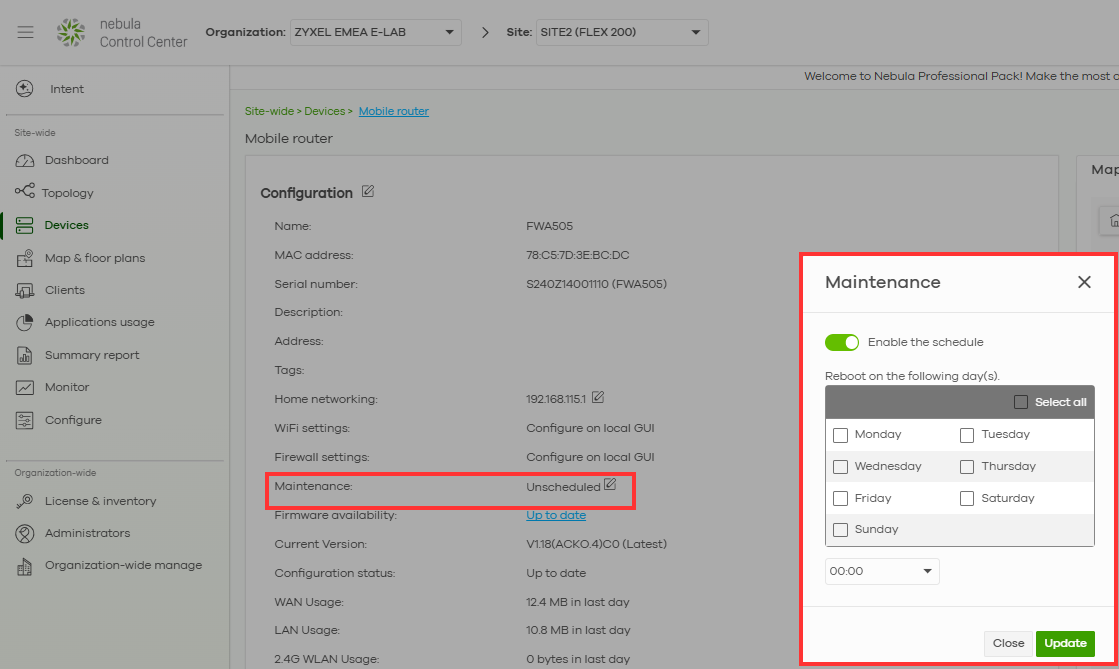Click the Nebula Control Center logo
This screenshot has width=1119, height=669.
[x=71, y=33]
